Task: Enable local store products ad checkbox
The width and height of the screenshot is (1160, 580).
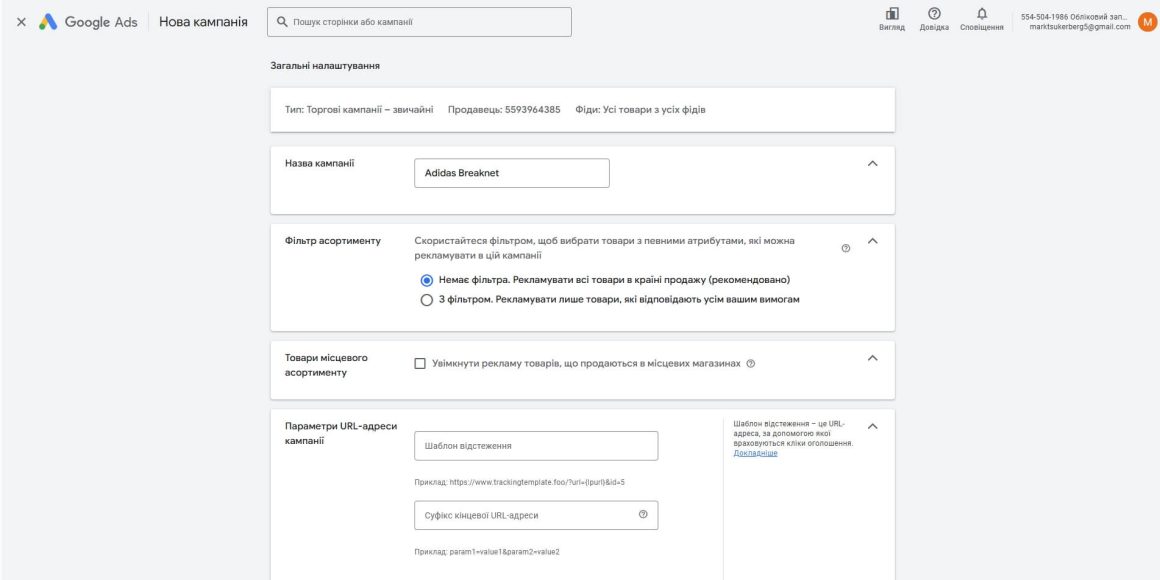Action: (420, 364)
